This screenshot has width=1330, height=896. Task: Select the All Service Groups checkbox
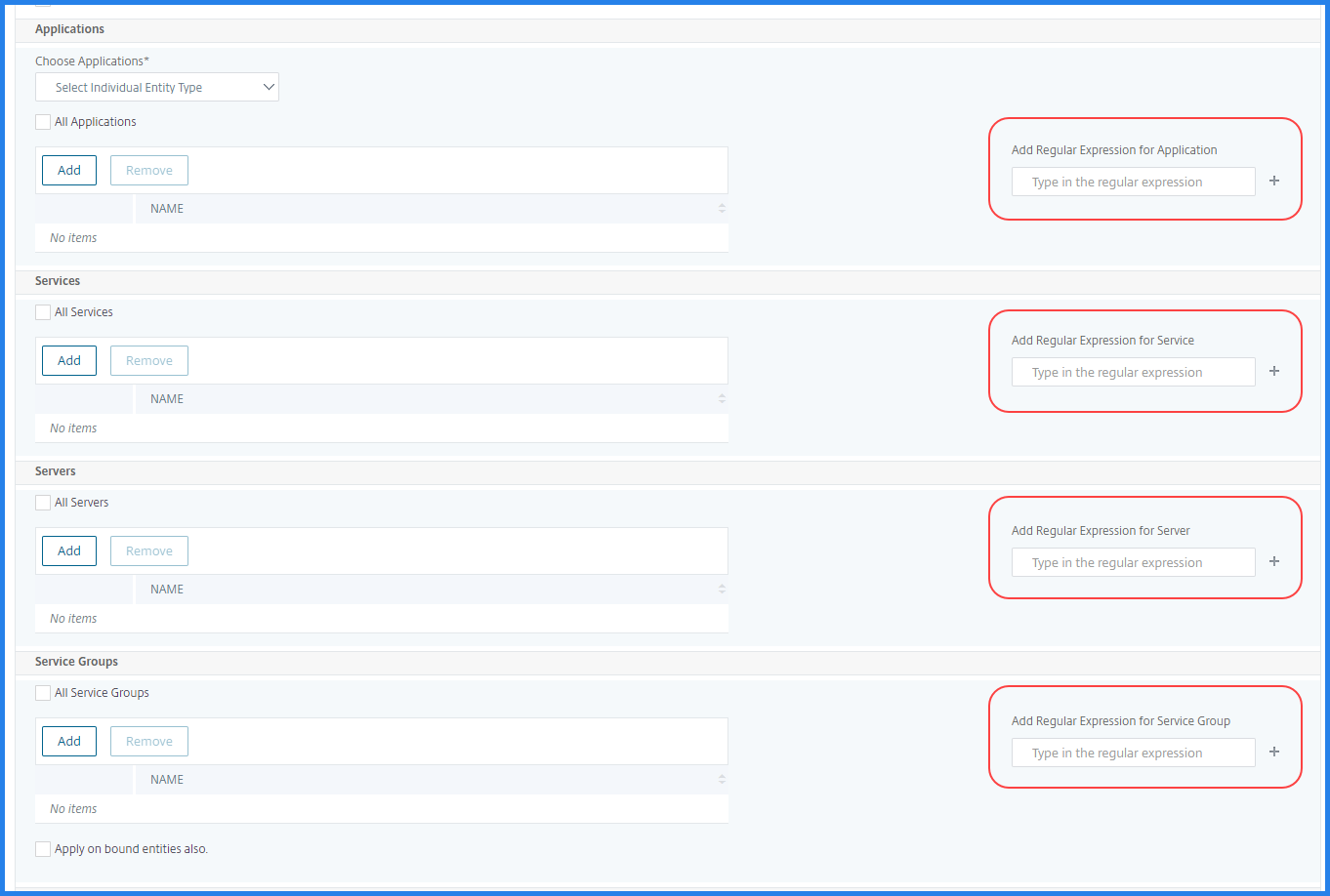coord(43,693)
